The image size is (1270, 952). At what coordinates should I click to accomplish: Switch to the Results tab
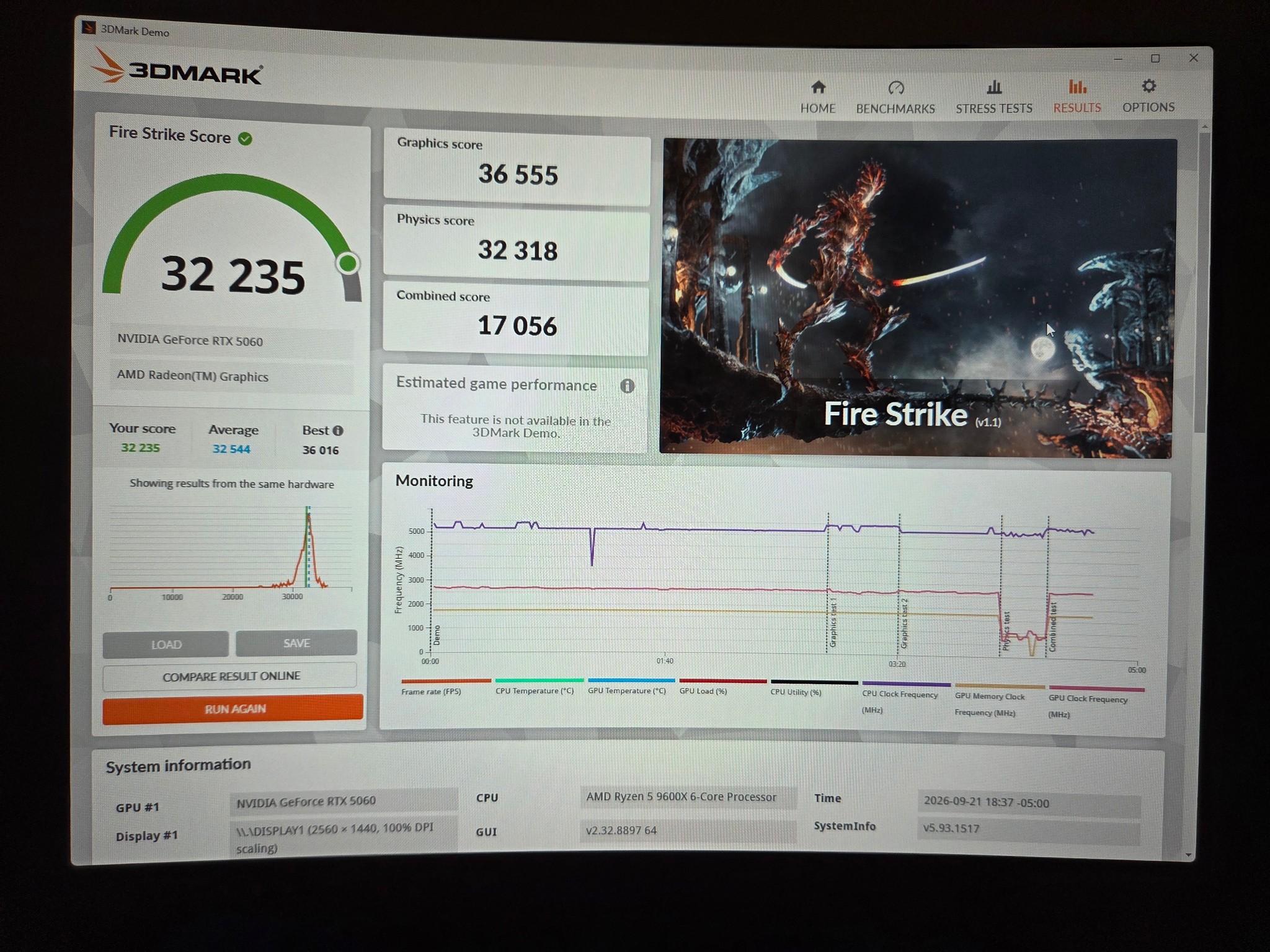pos(1077,97)
